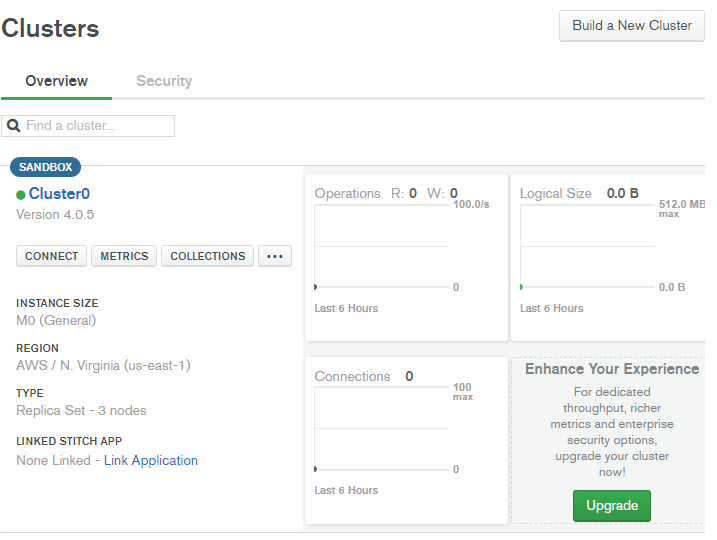Click the search magnifier icon
This screenshot has height=540, width=717.
[14, 126]
